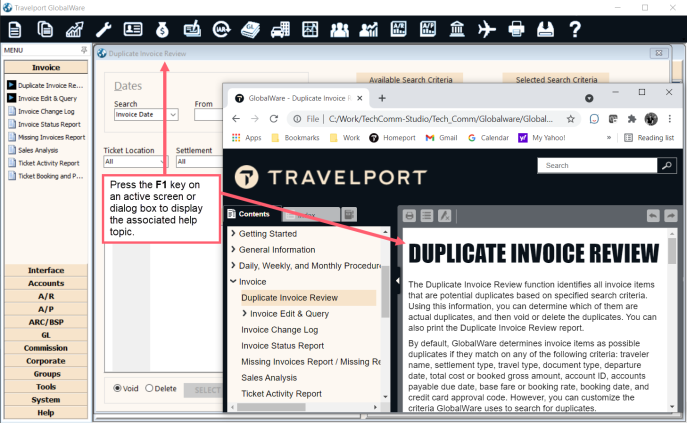Click the question mark help icon
This screenshot has width=687, height=423.
tap(575, 29)
